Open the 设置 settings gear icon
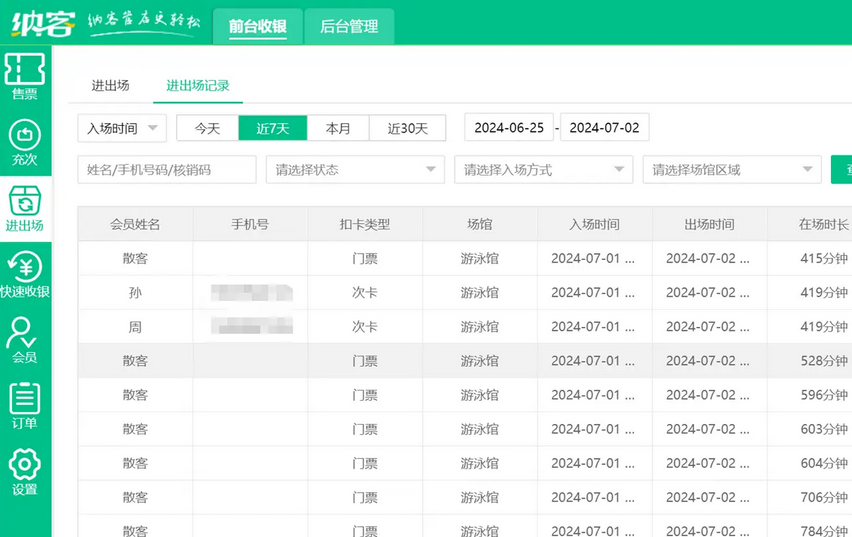This screenshot has height=537, width=852. tap(25, 472)
